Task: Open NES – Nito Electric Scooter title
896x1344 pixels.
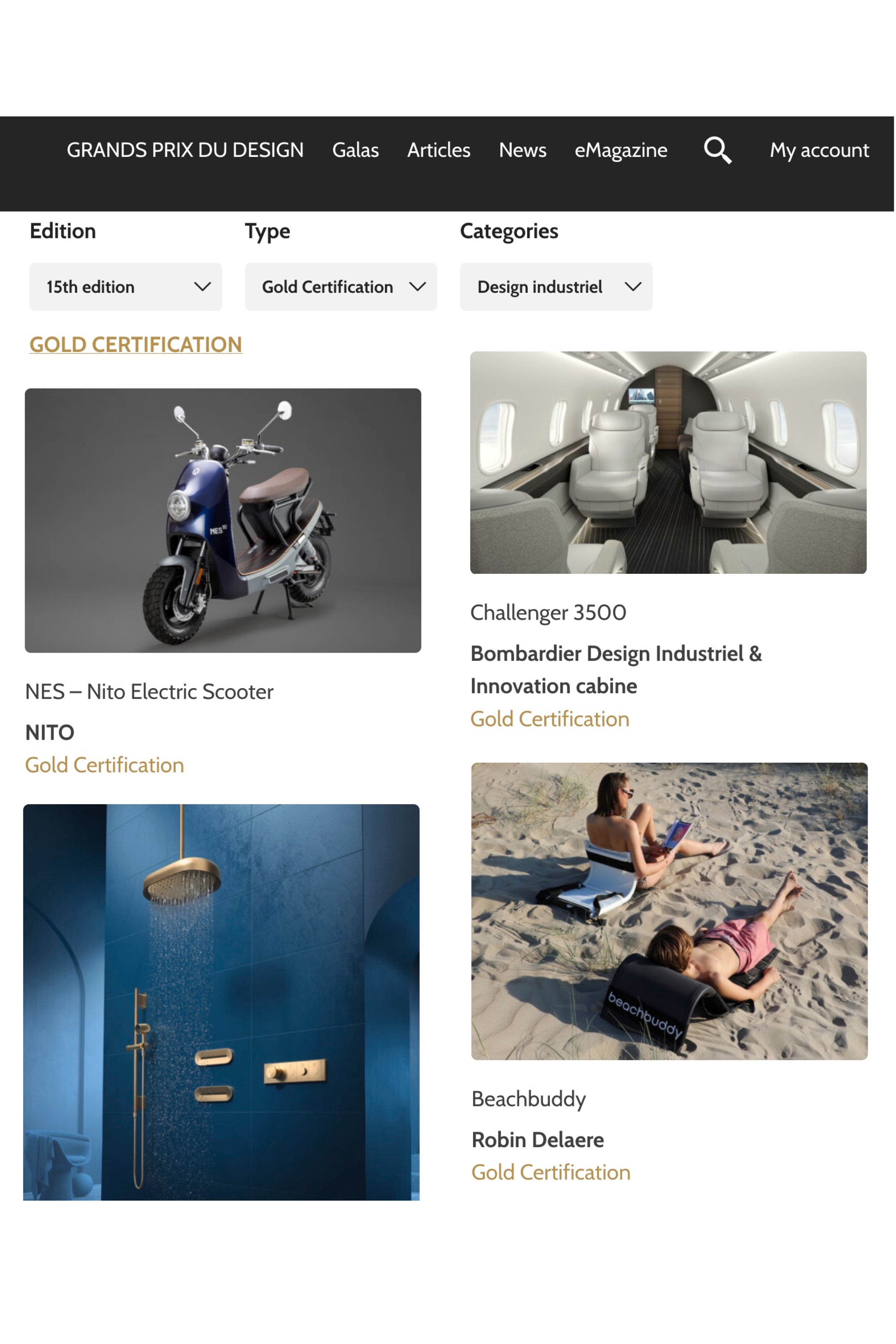Action: 149,691
